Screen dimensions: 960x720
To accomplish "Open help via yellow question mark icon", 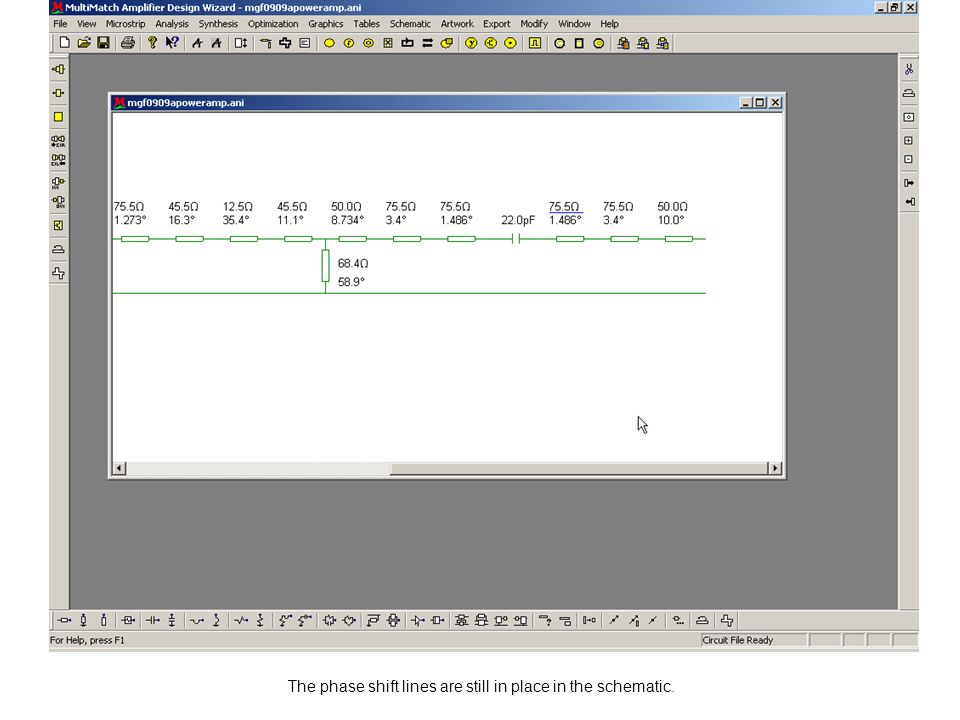I will coord(152,43).
